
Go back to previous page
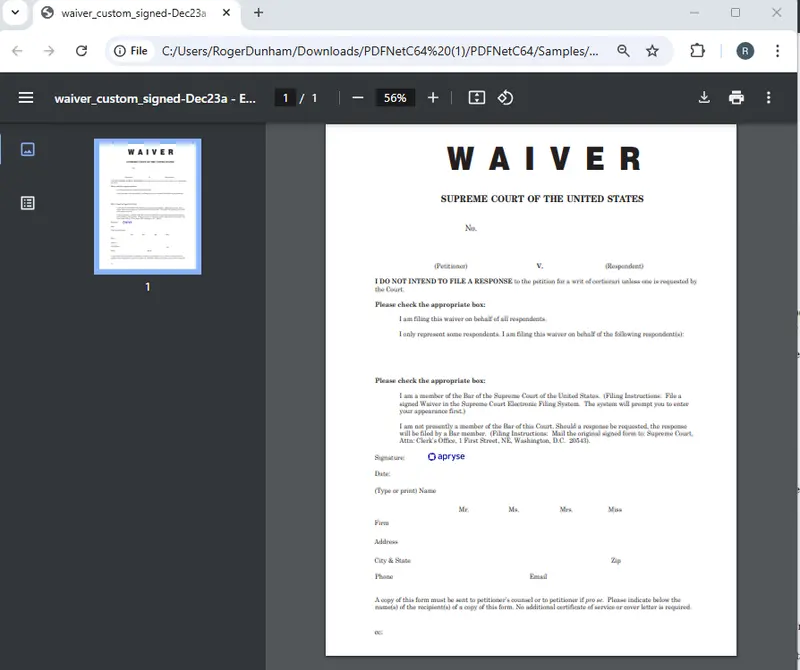[17, 51]
